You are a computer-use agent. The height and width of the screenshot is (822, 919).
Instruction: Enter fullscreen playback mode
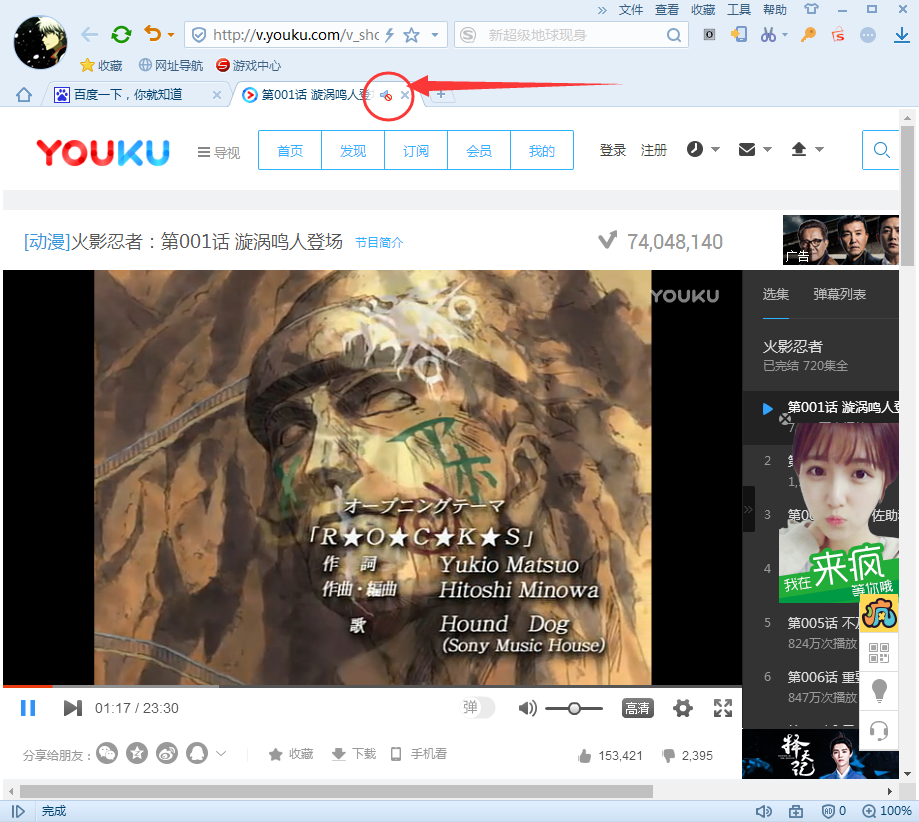[x=723, y=708]
